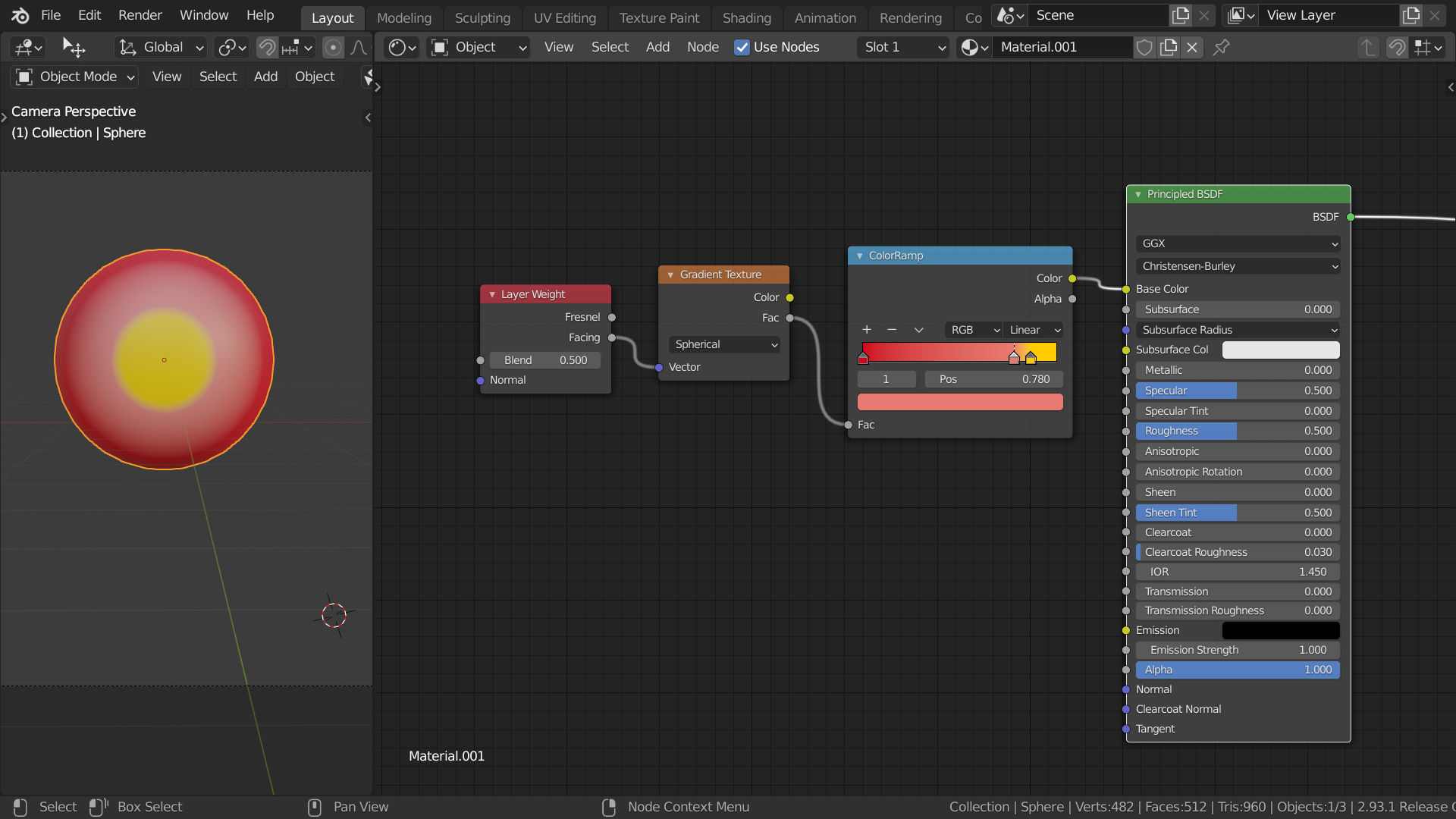
Task: Toggle the snapping magnet icon
Action: (x=267, y=48)
